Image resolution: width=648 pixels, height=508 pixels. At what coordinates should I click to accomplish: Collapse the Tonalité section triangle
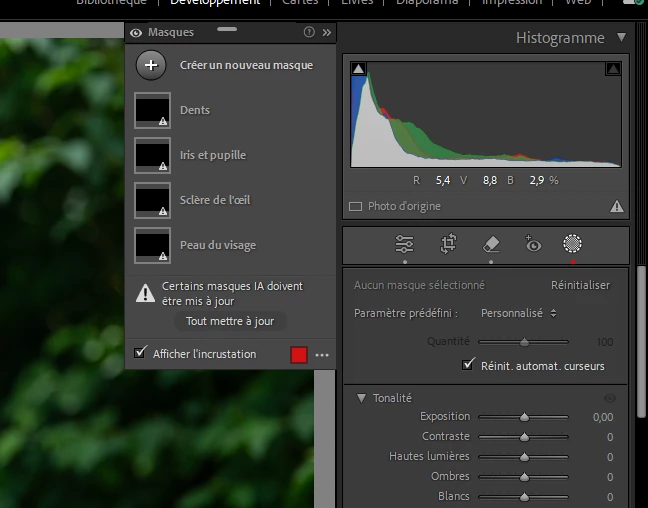tap(361, 398)
